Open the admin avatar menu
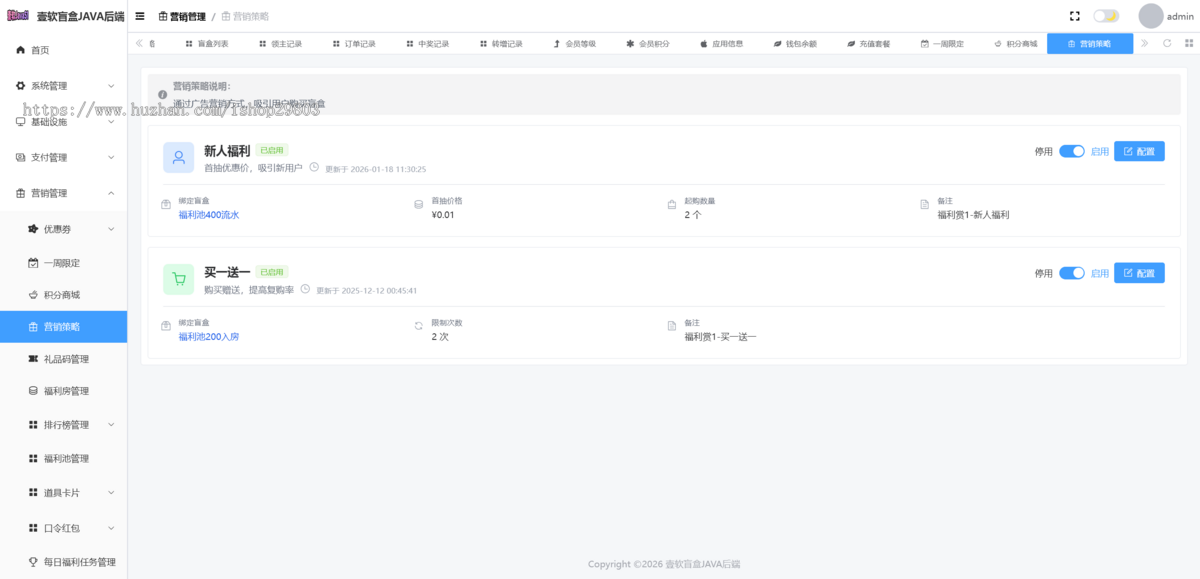Screen dimensions: 1200x579 [1165, 16]
